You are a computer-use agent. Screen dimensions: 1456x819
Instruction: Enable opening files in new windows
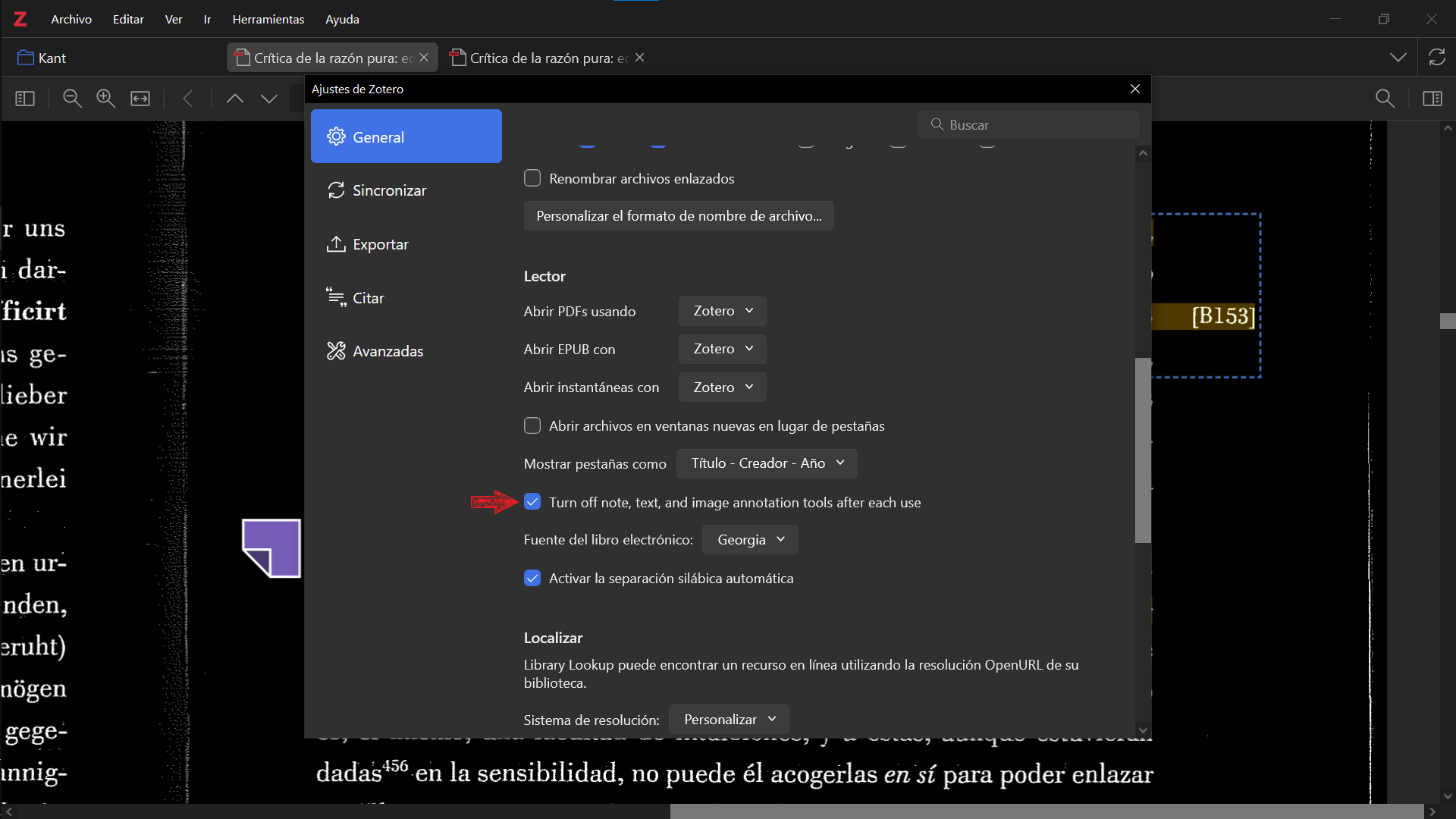(532, 425)
